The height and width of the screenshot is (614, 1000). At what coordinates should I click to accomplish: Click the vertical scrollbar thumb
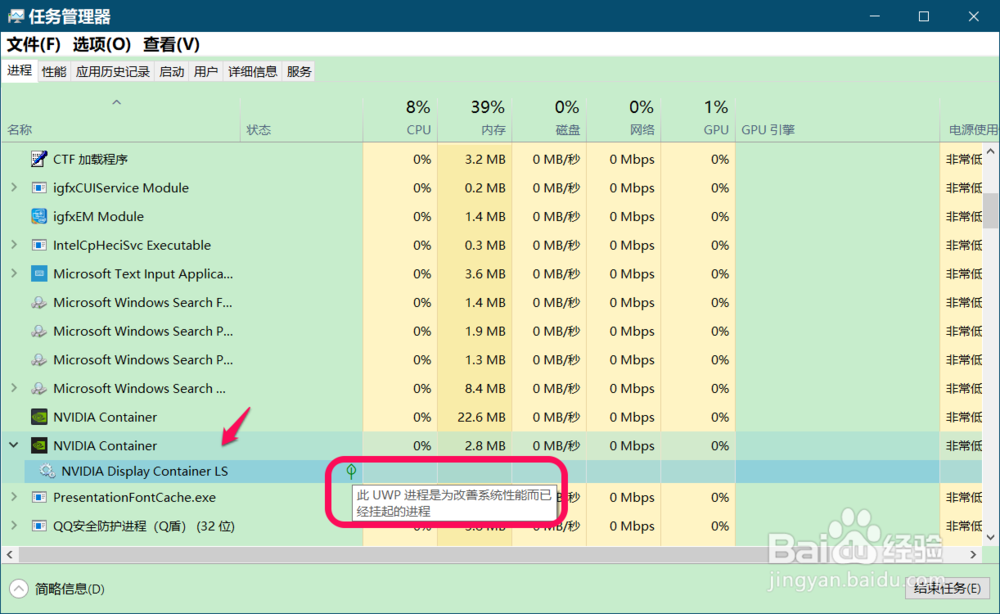click(990, 210)
